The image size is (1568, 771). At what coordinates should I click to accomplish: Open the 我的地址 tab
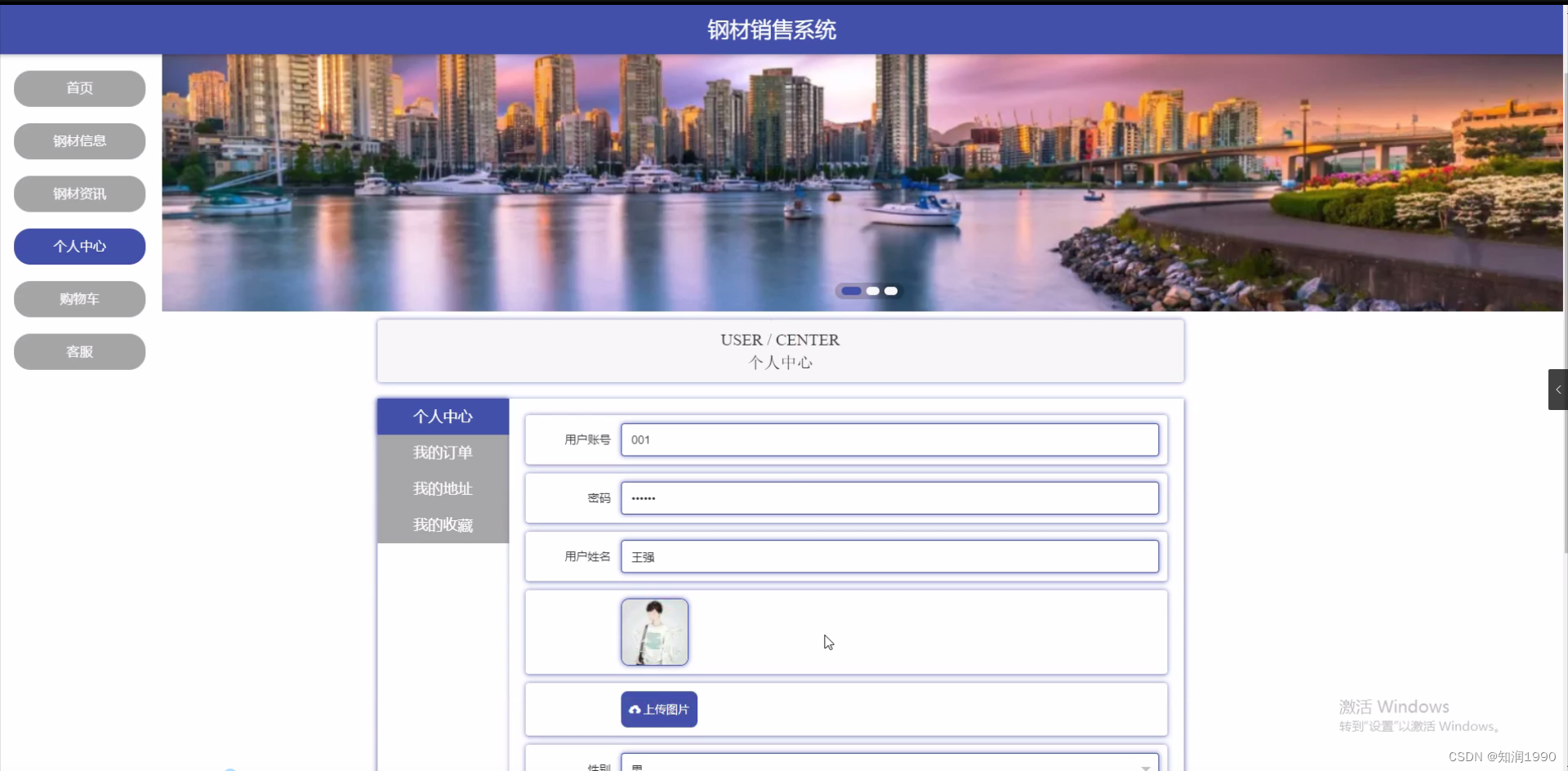coord(442,488)
